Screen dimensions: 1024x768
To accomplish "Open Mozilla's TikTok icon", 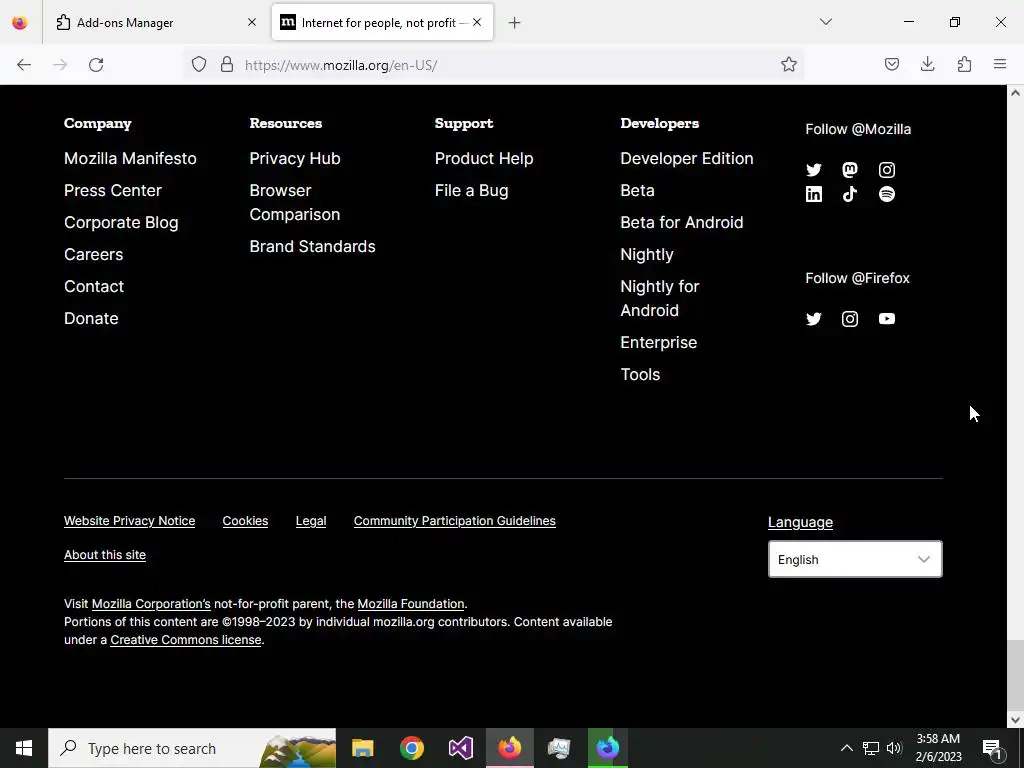I will (850, 194).
